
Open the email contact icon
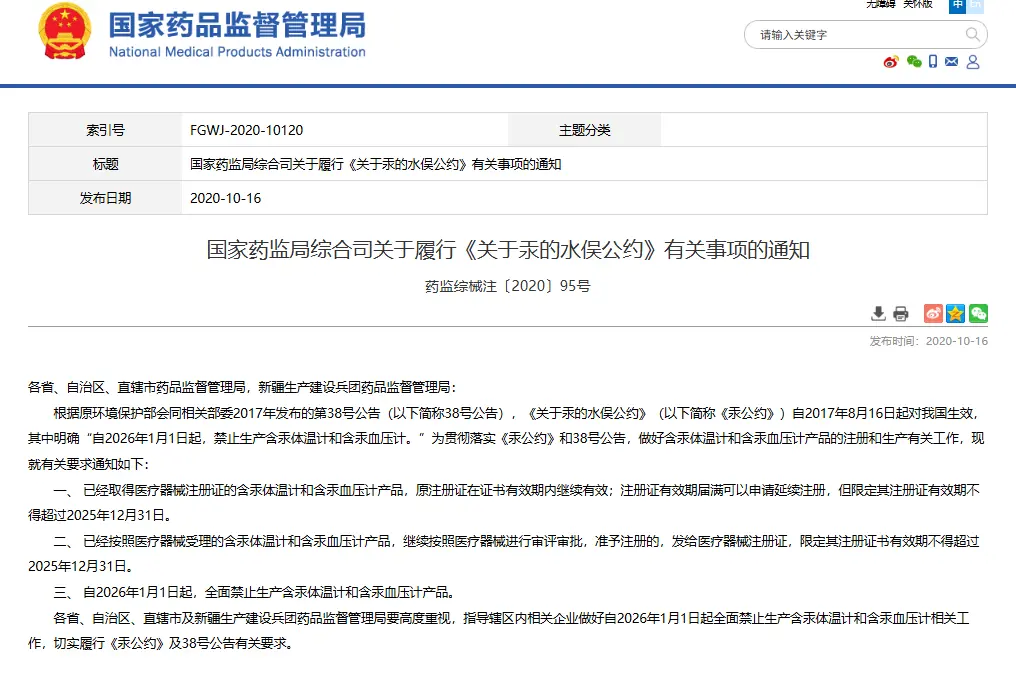pos(951,61)
